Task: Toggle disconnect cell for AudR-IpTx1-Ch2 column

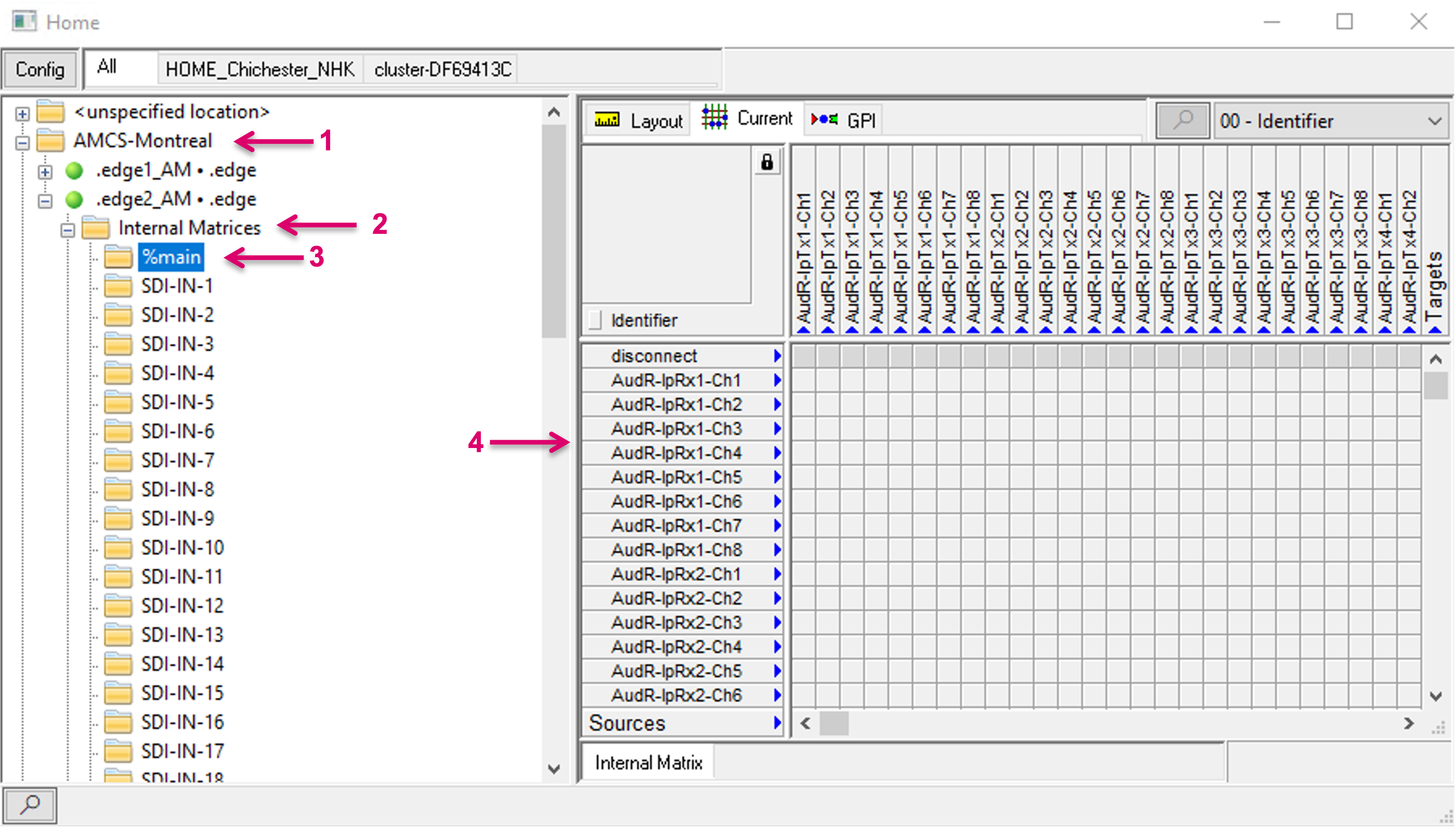Action: (828, 356)
